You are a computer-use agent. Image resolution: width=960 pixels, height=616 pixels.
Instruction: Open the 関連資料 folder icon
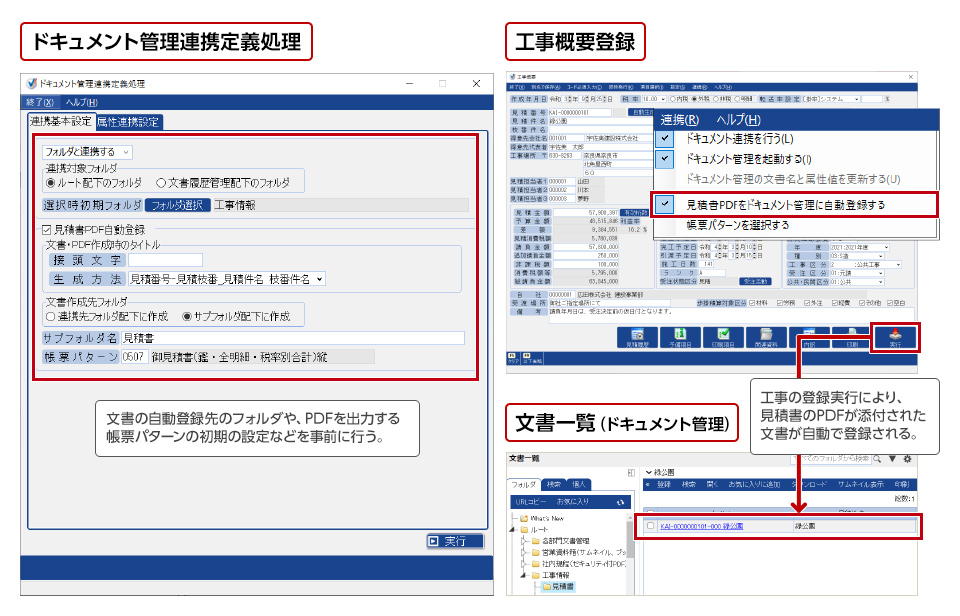click(767, 336)
